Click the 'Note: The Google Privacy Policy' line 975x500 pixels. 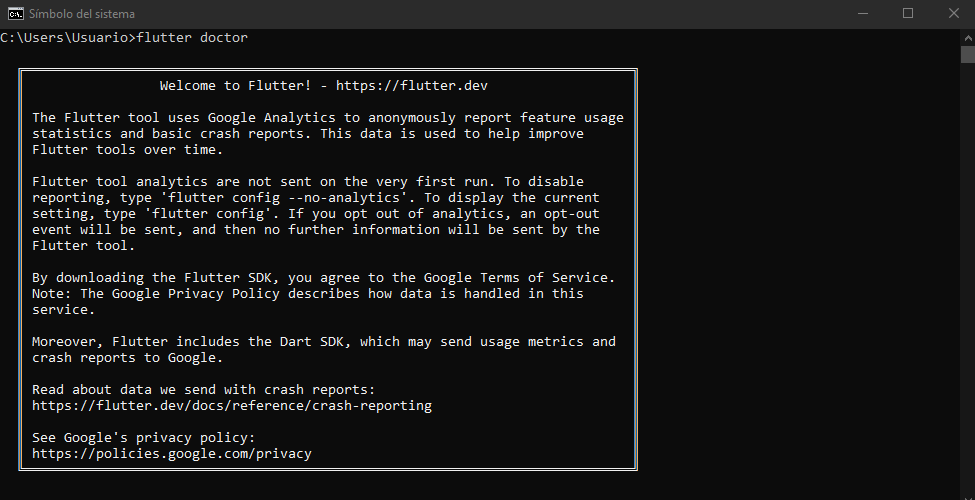pyautogui.click(x=308, y=294)
